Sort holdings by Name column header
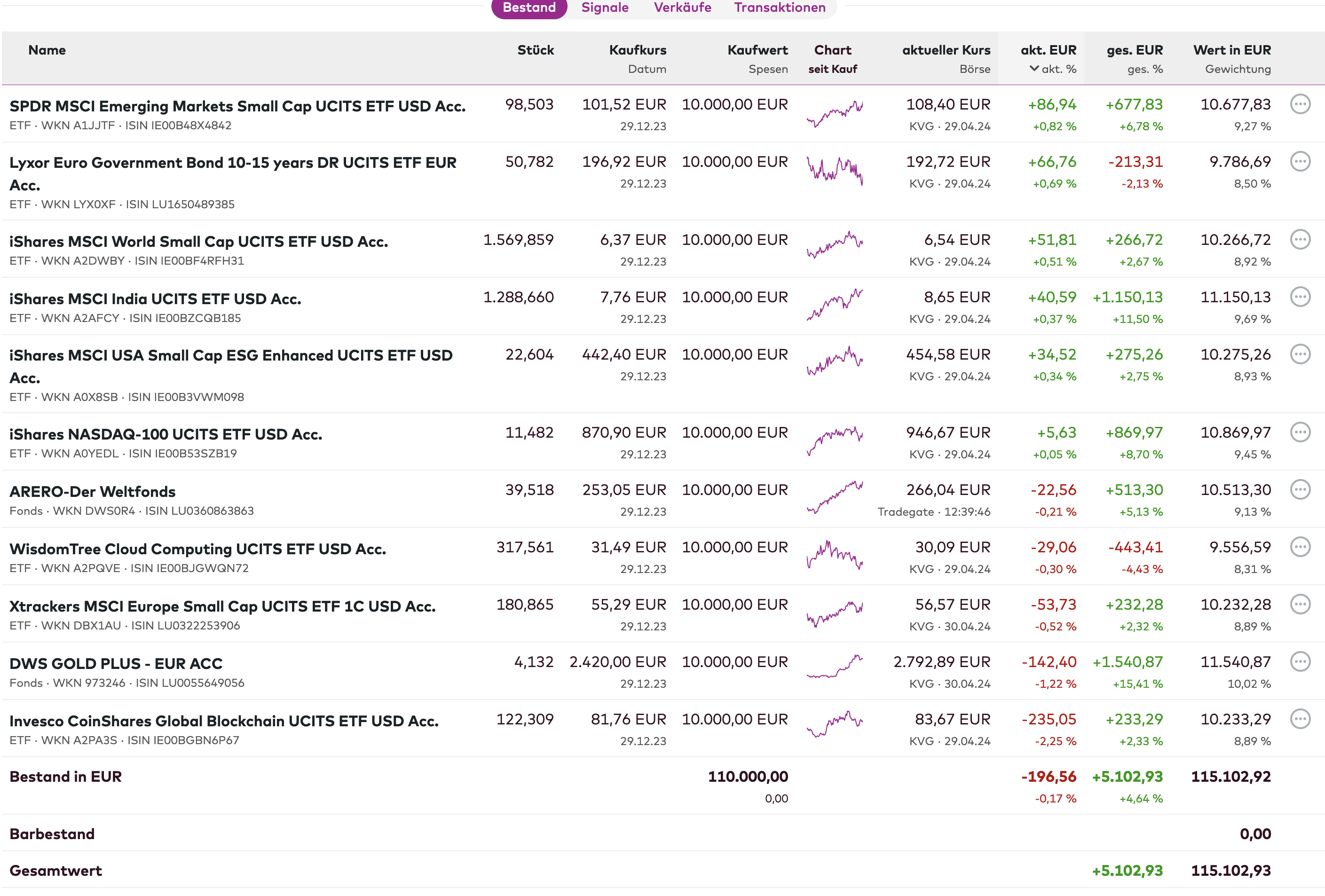Viewport: 1325px width, 896px height. [47, 50]
